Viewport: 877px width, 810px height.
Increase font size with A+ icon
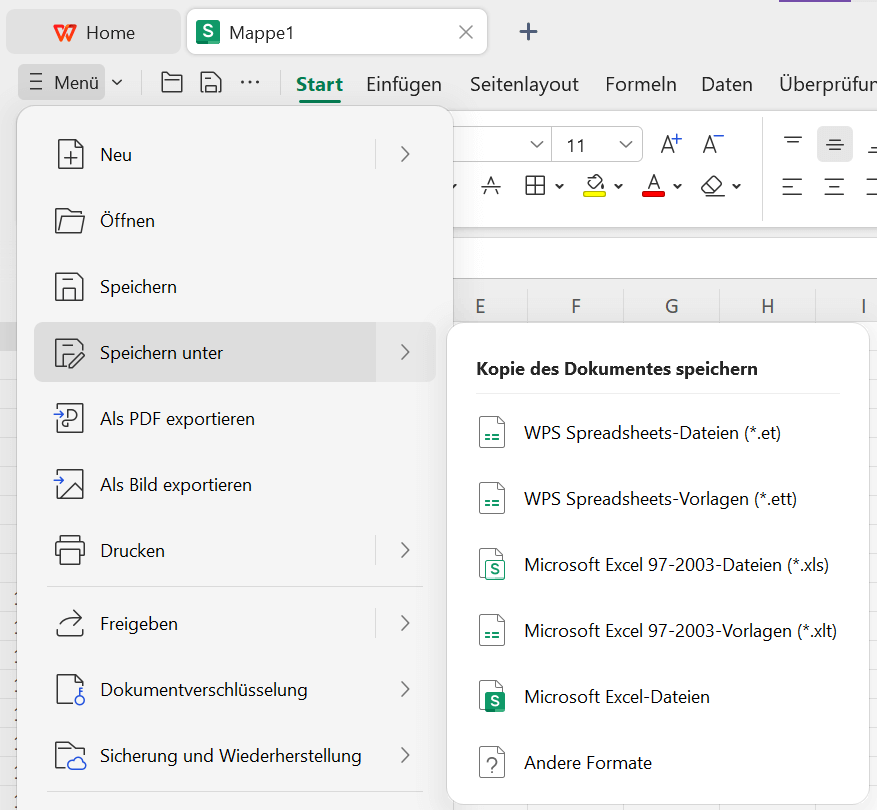point(671,145)
